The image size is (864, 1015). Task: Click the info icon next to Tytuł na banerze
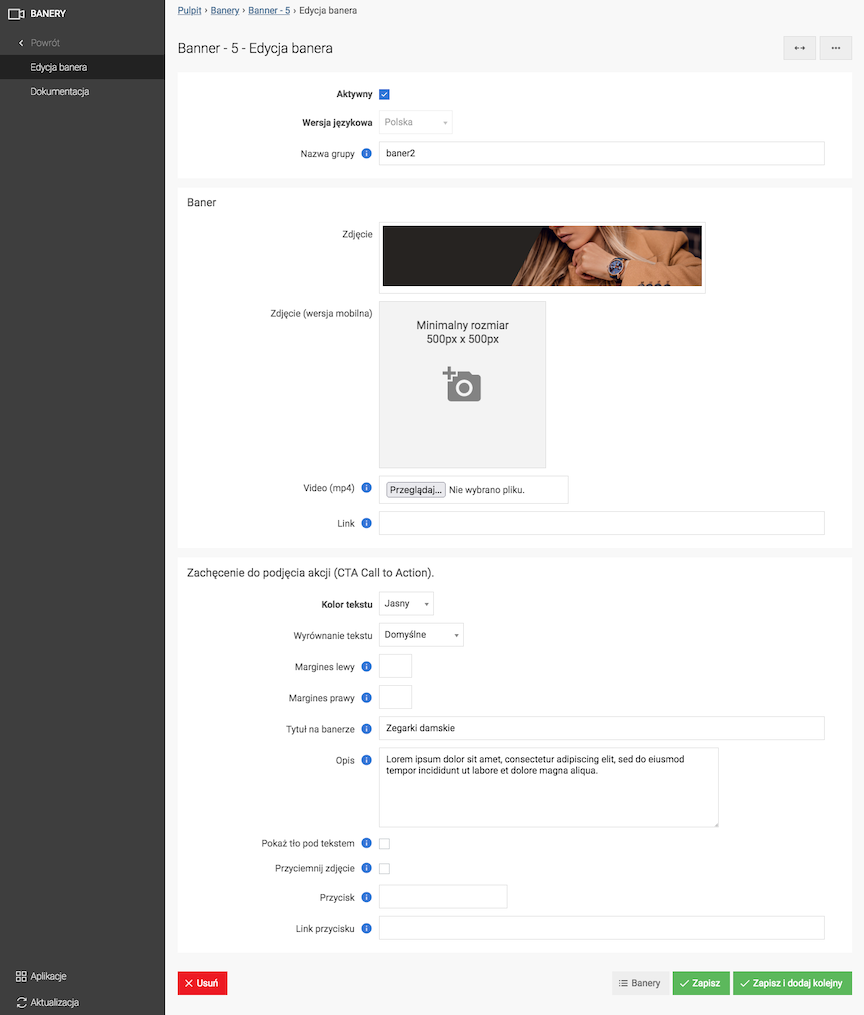point(366,729)
